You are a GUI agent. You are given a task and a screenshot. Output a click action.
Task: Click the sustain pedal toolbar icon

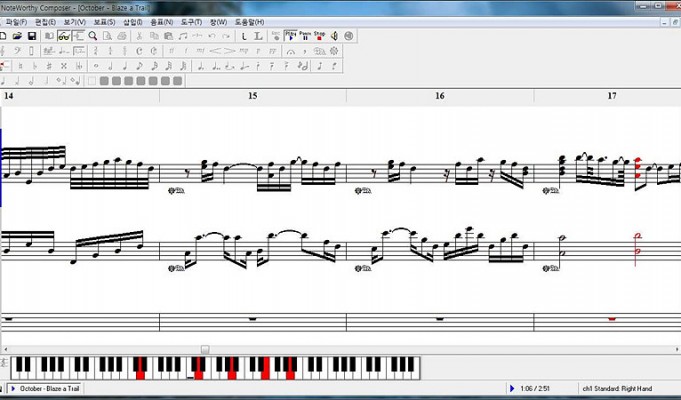click(319, 51)
